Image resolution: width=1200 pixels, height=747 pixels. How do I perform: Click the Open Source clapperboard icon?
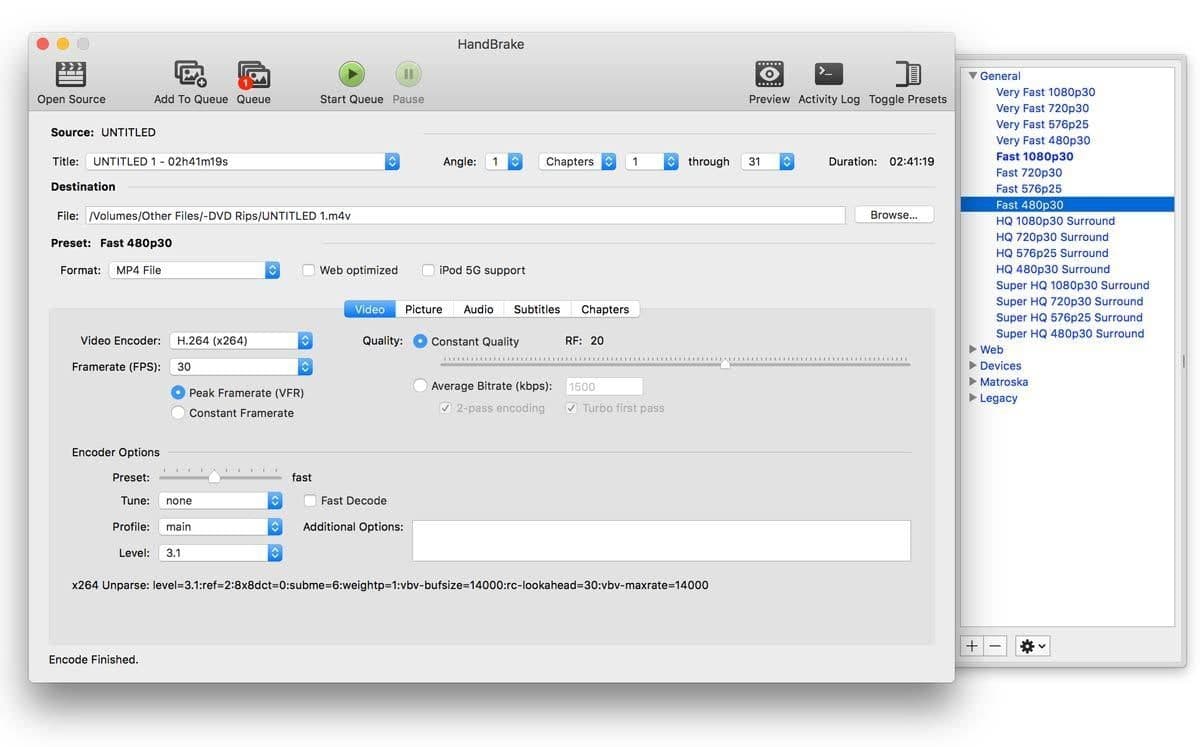[x=71, y=74]
